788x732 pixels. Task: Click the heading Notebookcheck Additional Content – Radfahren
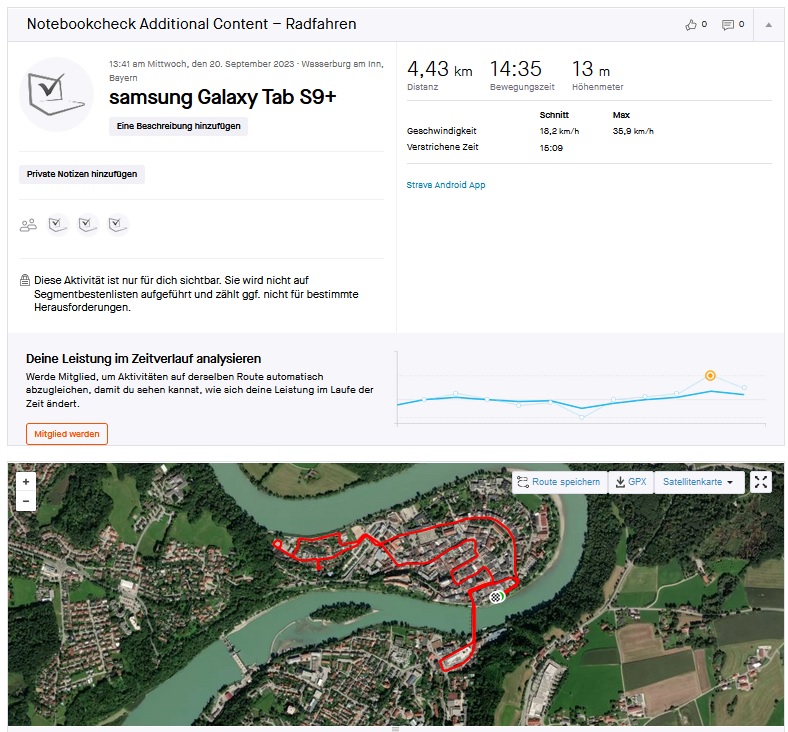click(x=191, y=24)
